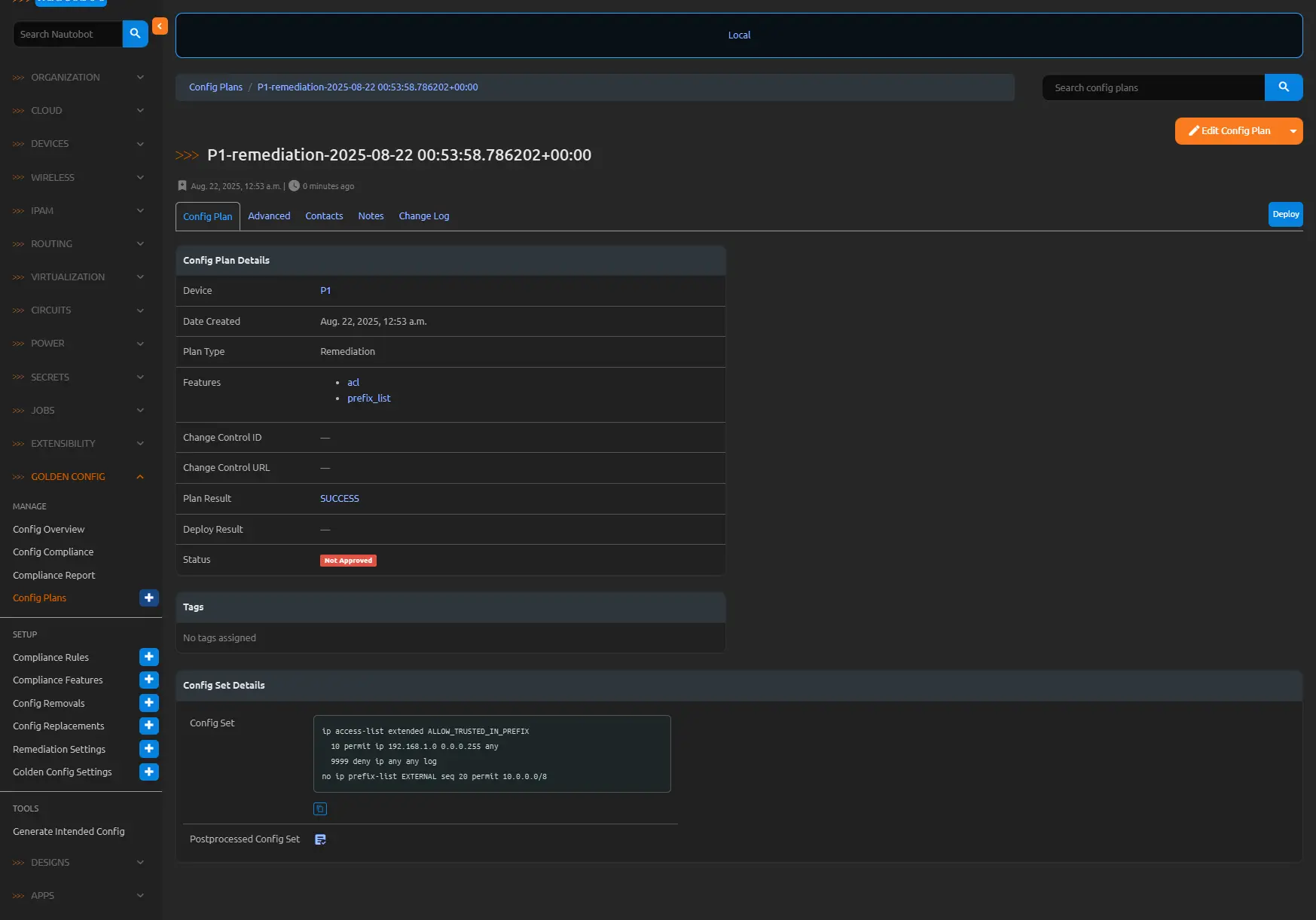Switch to the Advanced tab
1316x920 pixels.
[x=269, y=216]
